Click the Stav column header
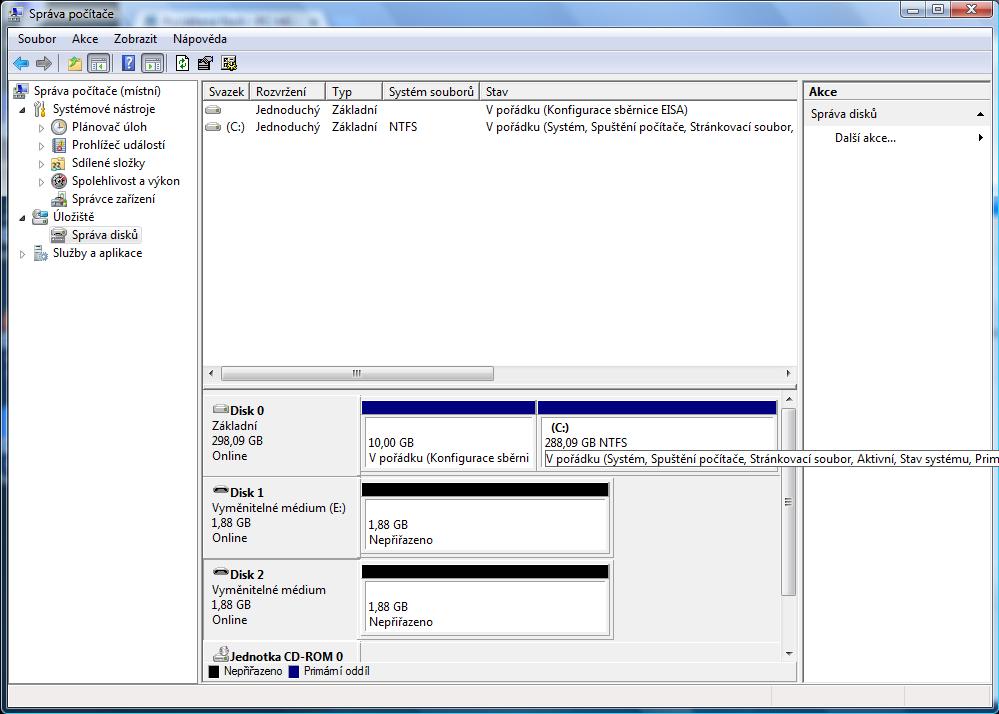The height and width of the screenshot is (714, 999). [x=637, y=91]
